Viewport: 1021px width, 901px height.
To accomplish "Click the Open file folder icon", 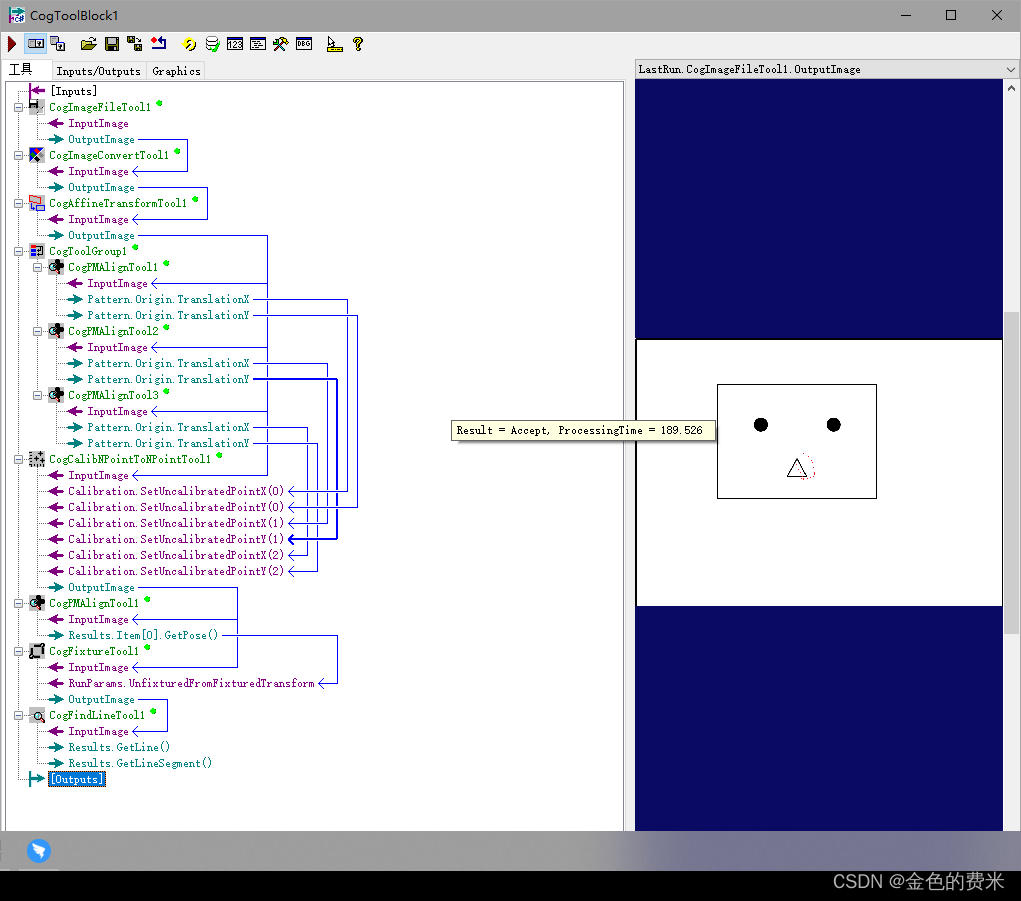I will [x=89, y=44].
